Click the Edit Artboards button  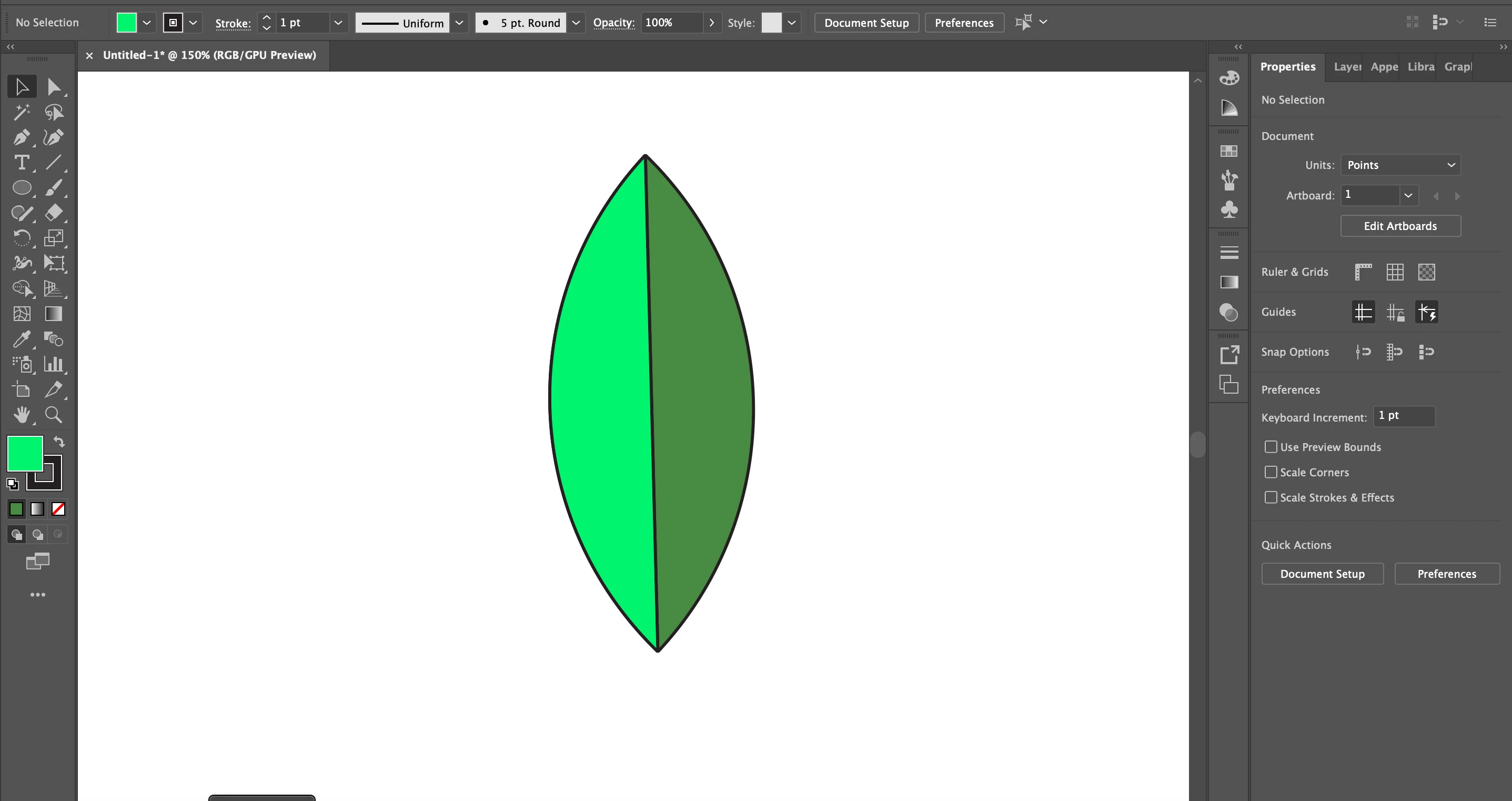pos(1400,226)
